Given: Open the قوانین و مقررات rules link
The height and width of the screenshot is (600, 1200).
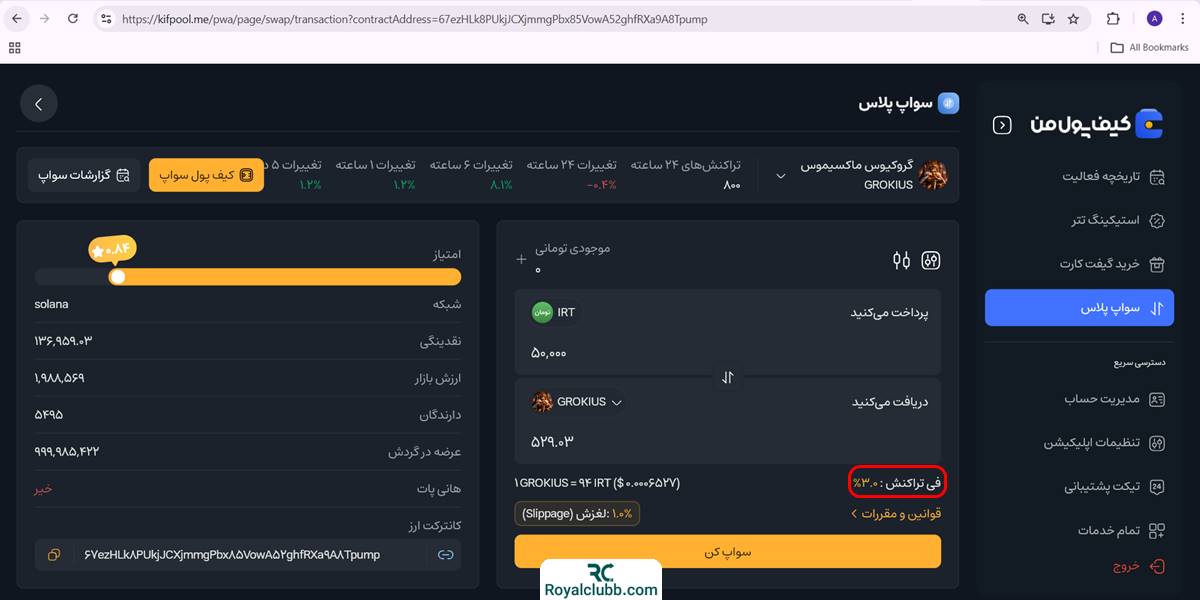Looking at the screenshot, I should (x=895, y=514).
